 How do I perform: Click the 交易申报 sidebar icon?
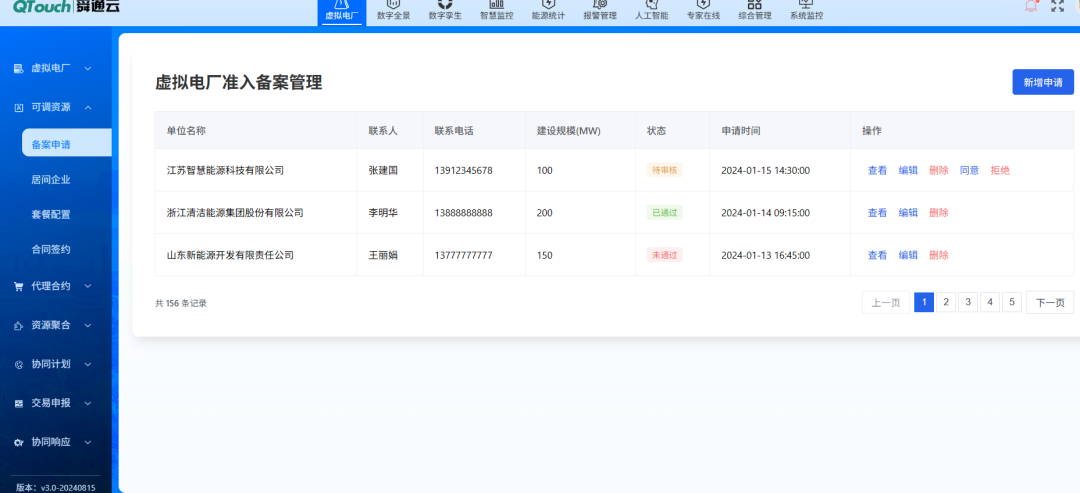(19, 403)
